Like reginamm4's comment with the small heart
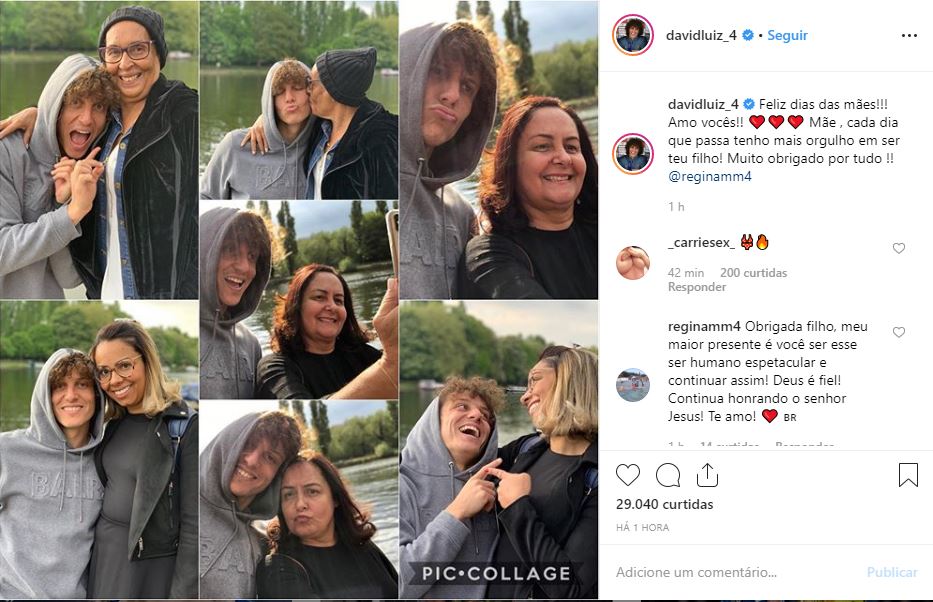 [898, 333]
